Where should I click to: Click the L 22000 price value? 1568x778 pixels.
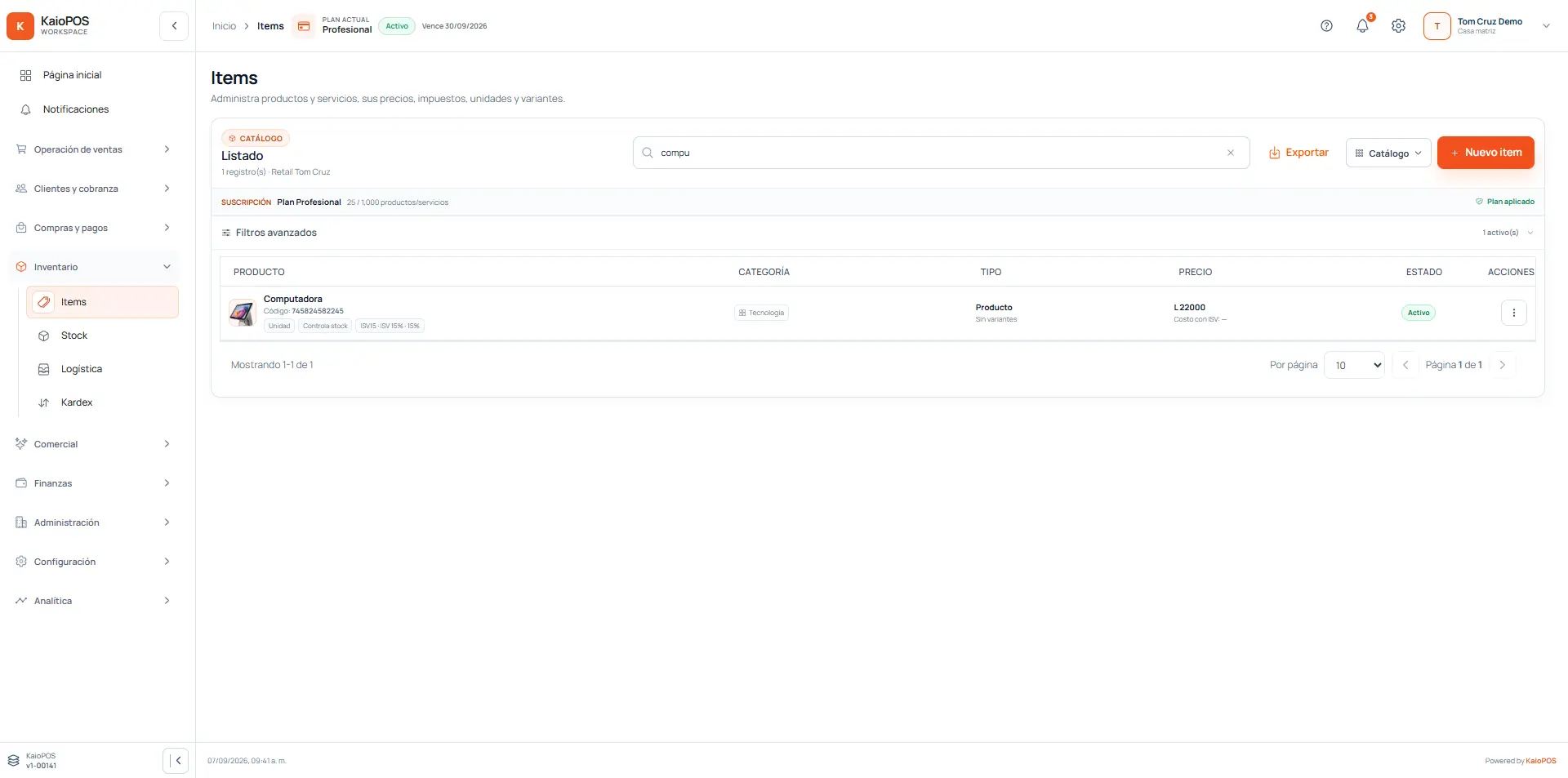pyautogui.click(x=1189, y=308)
